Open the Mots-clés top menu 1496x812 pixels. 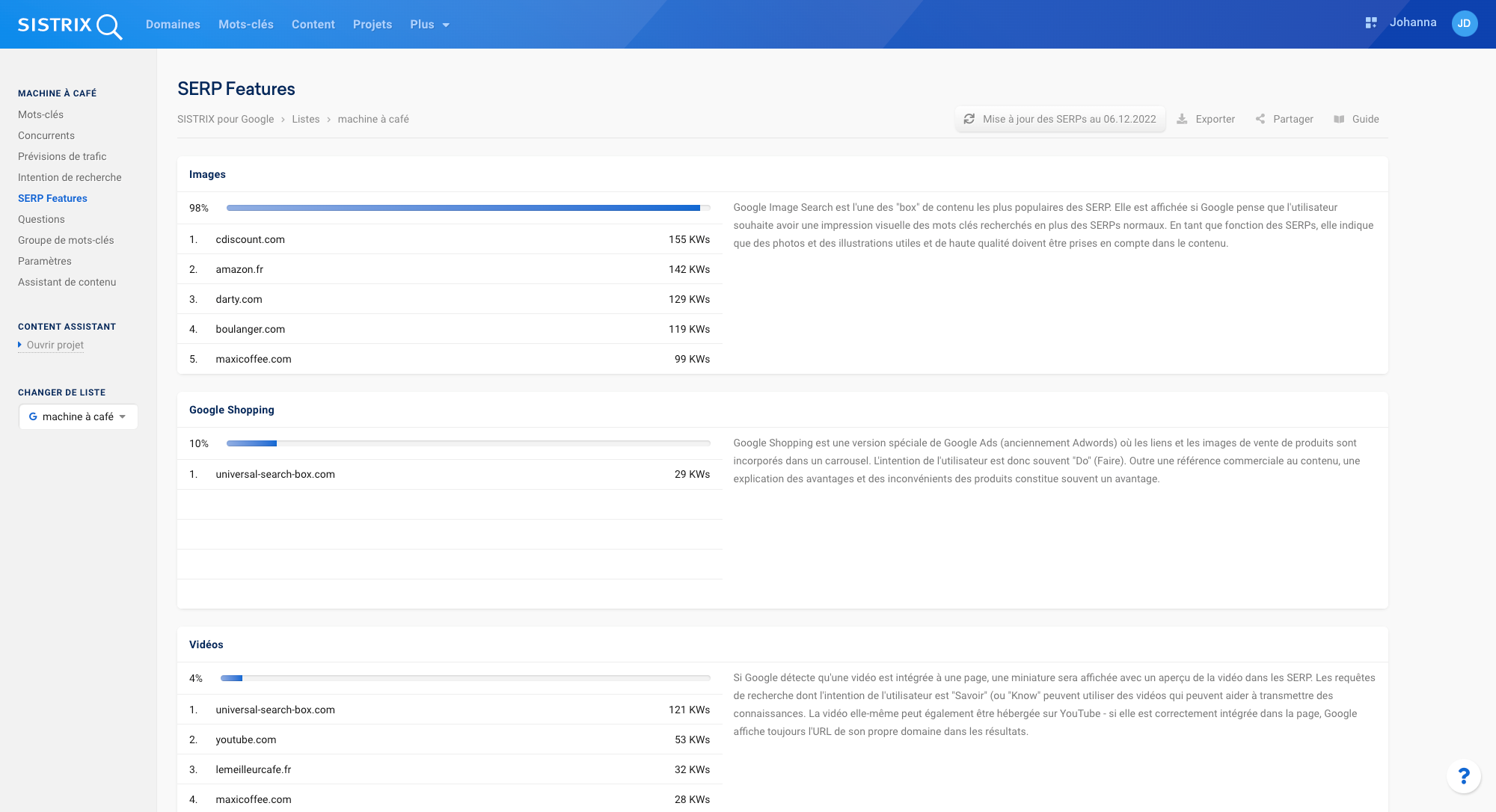246,25
